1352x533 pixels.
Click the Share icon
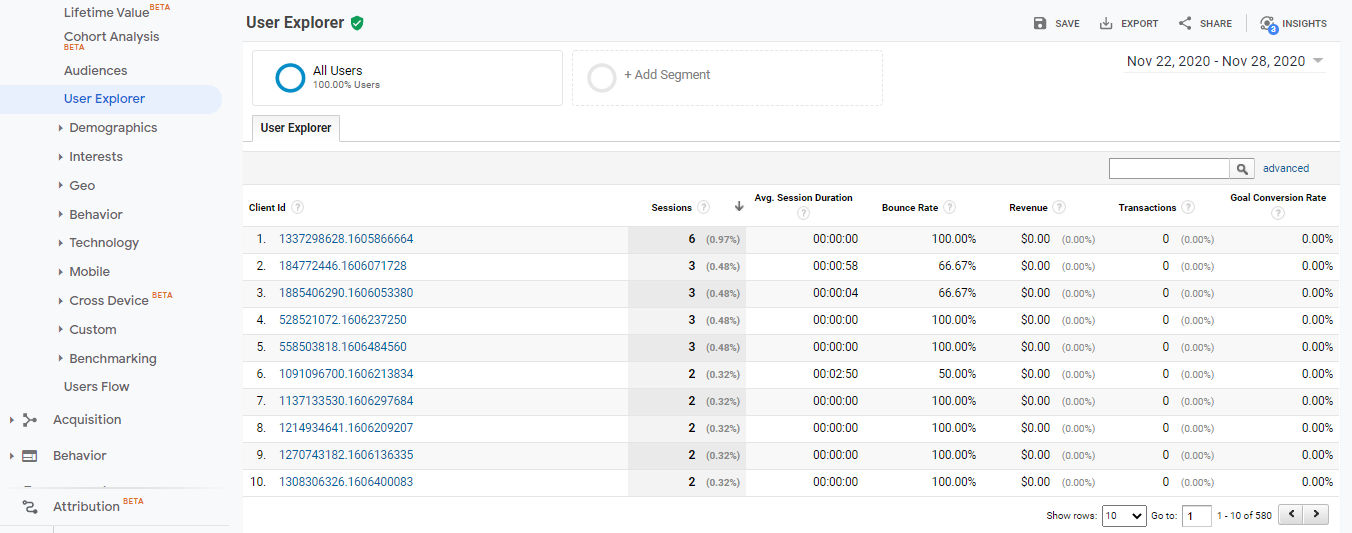pos(1185,23)
